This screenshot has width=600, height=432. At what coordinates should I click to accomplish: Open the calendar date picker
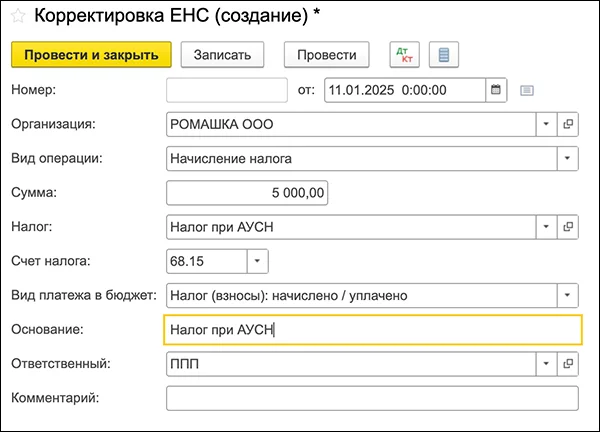[x=495, y=90]
